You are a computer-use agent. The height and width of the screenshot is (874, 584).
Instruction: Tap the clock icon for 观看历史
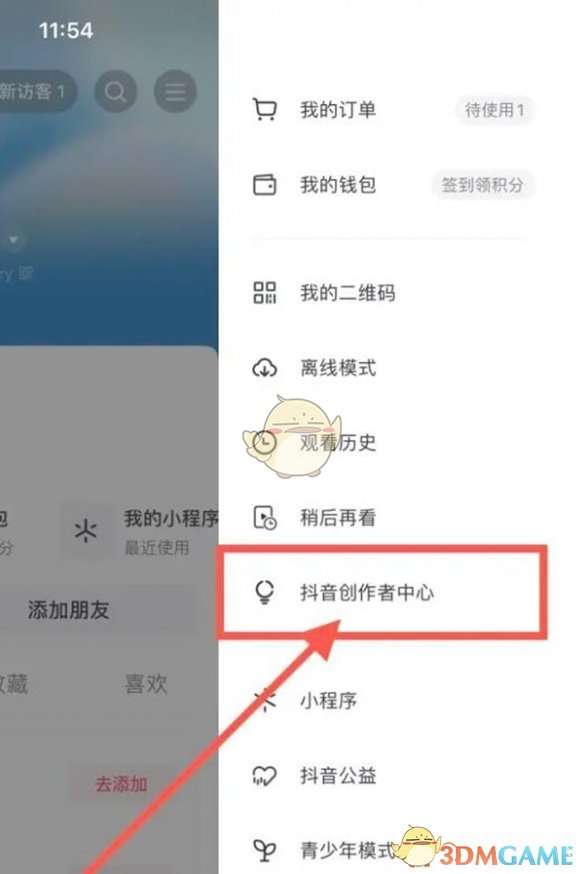click(x=265, y=443)
